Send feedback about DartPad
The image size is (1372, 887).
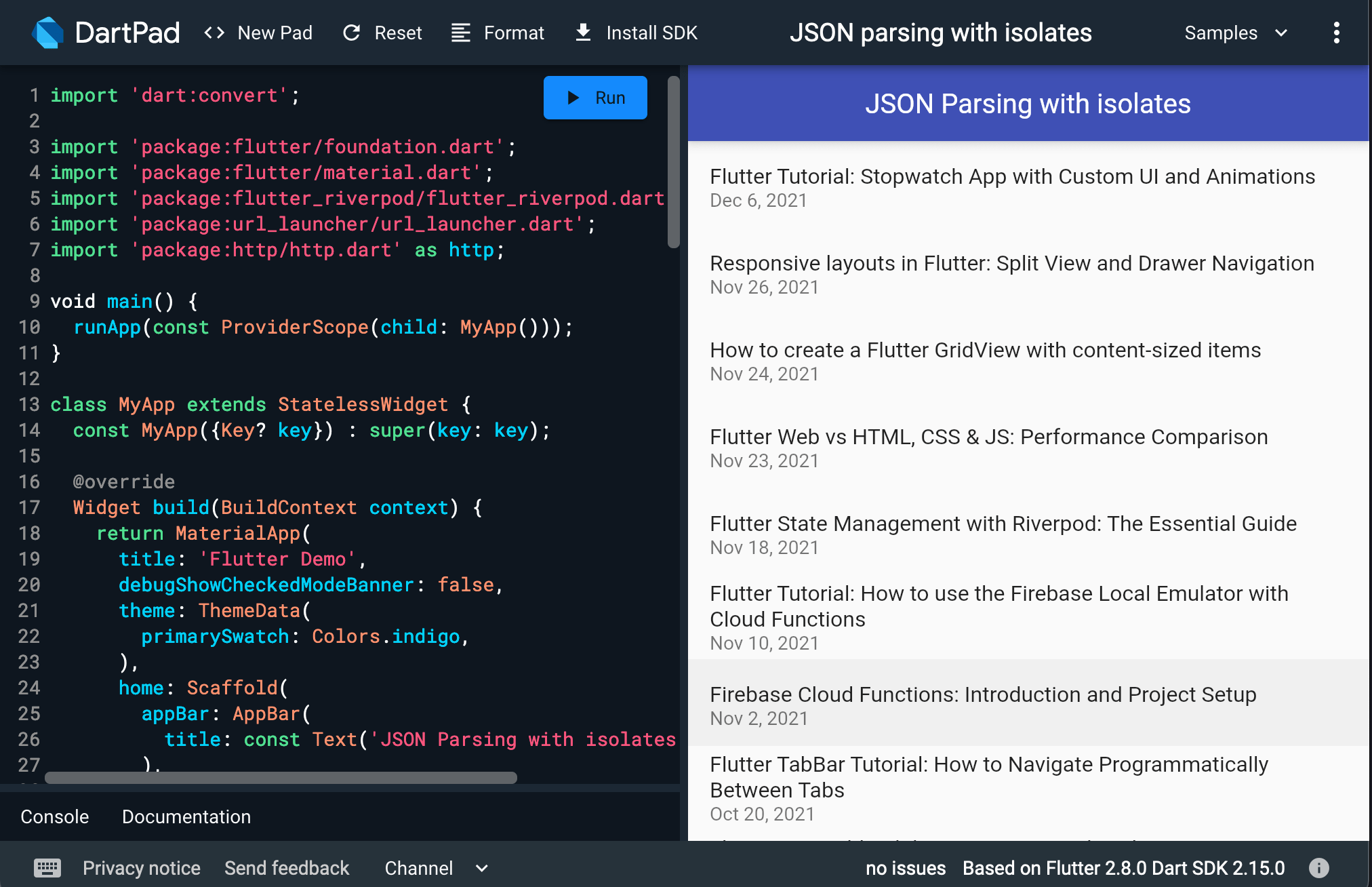[x=287, y=867]
